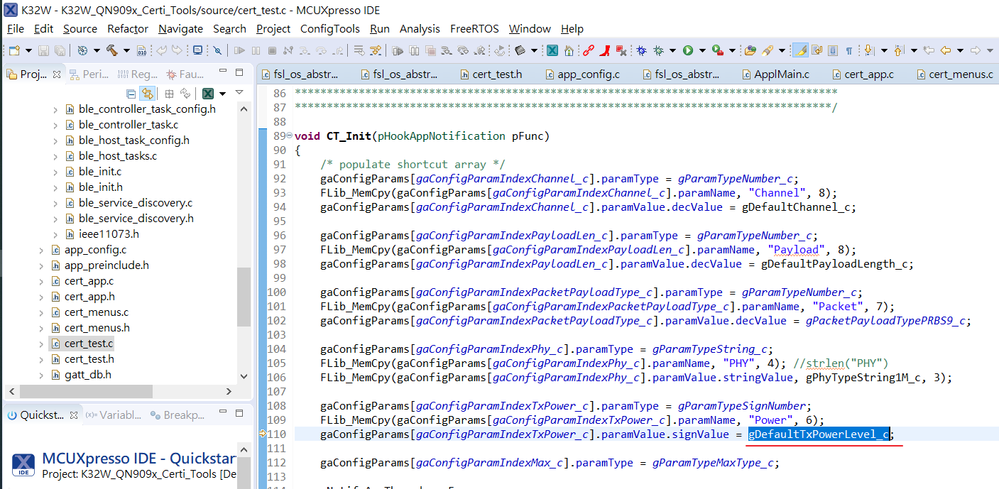Click the Skip All Breakpoints icon
This screenshot has height=489, width=999.
(x=217, y=51)
